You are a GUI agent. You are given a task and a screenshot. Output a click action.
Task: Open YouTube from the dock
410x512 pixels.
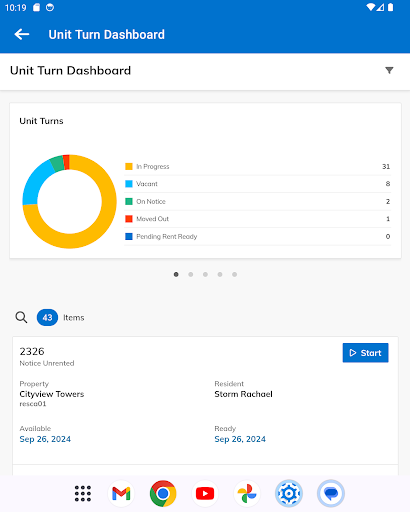click(x=205, y=493)
